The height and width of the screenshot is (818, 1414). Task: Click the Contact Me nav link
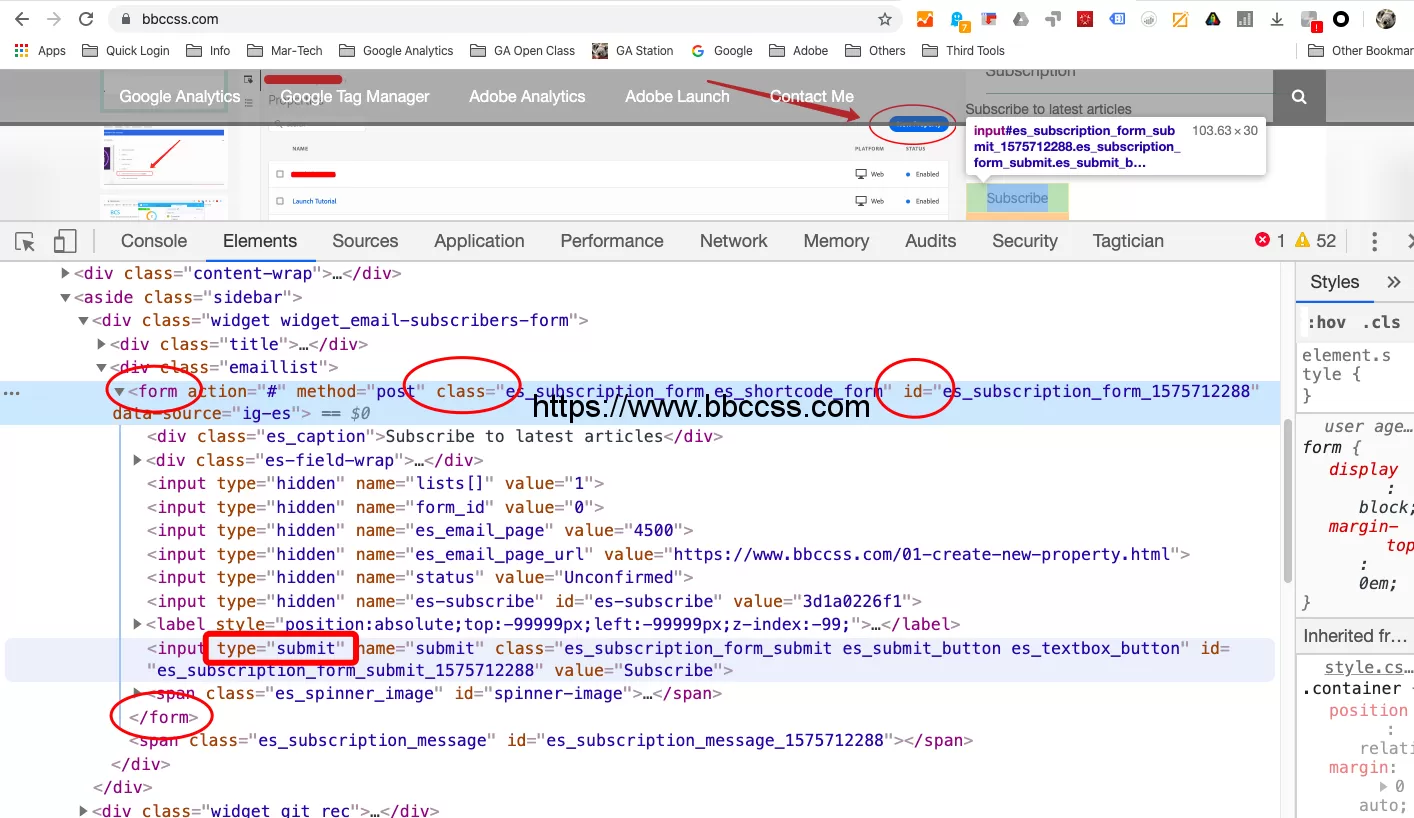pyautogui.click(x=812, y=97)
